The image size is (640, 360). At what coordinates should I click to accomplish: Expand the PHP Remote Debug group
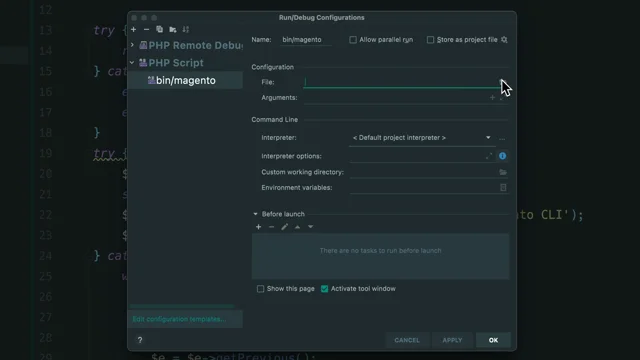coord(132,45)
